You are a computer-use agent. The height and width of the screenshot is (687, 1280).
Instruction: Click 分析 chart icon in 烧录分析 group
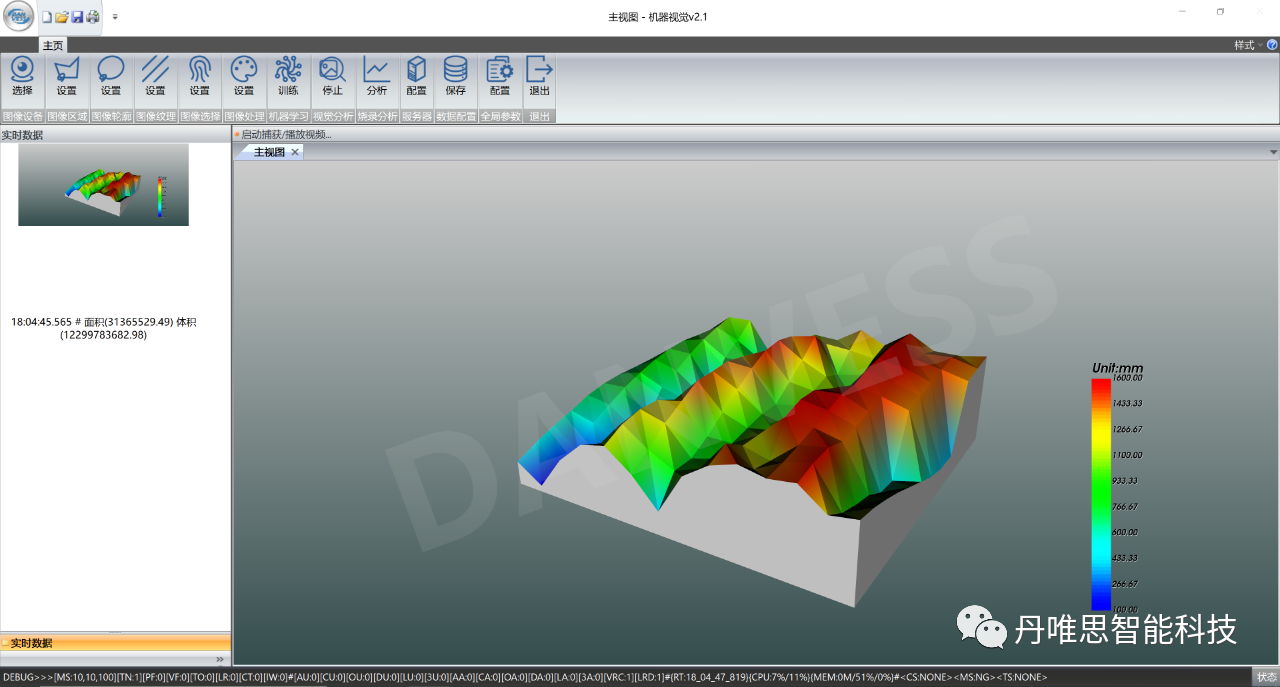coord(377,76)
